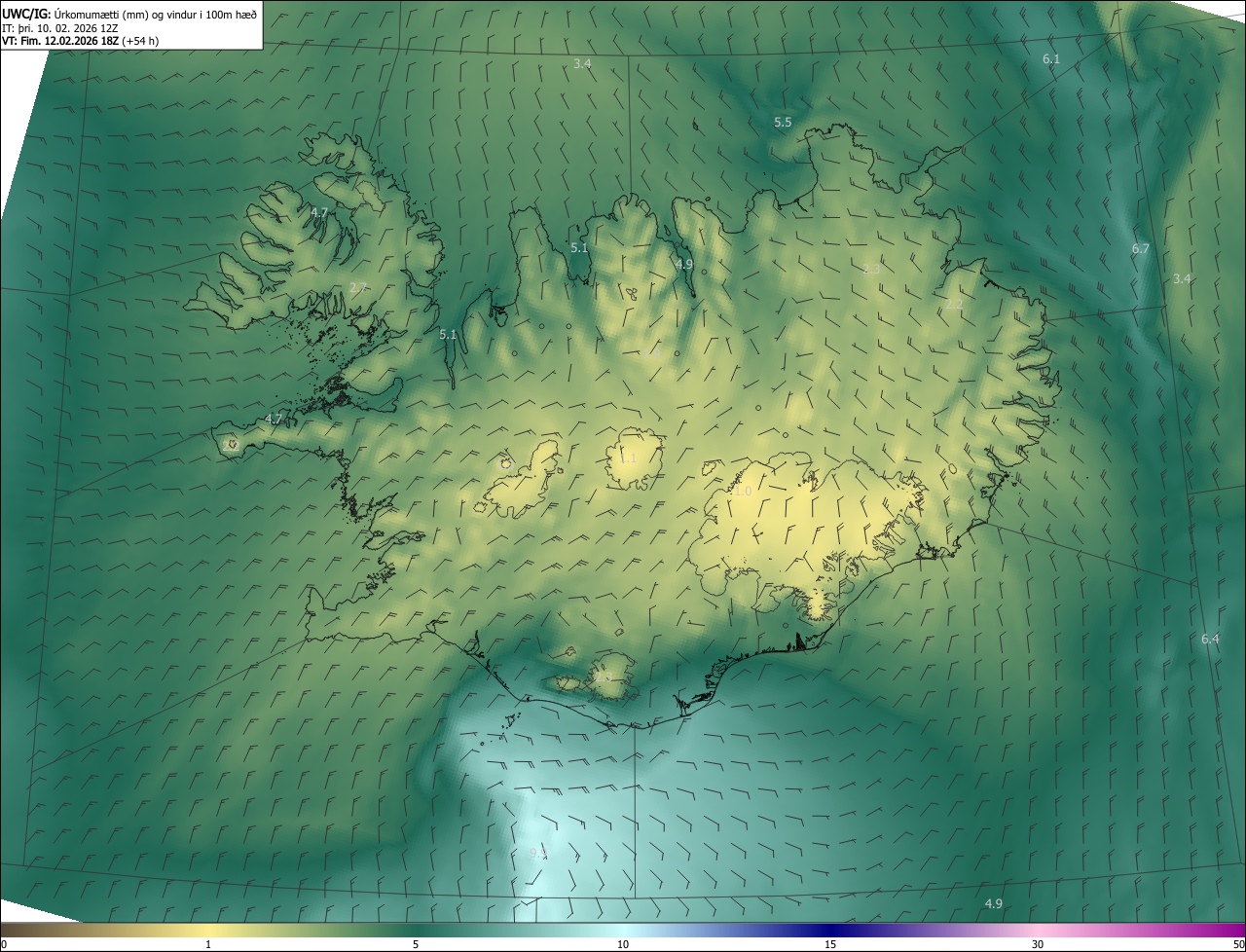The image size is (1246, 952).
Task: Click the color scale tick label 1
Action: click(208, 944)
